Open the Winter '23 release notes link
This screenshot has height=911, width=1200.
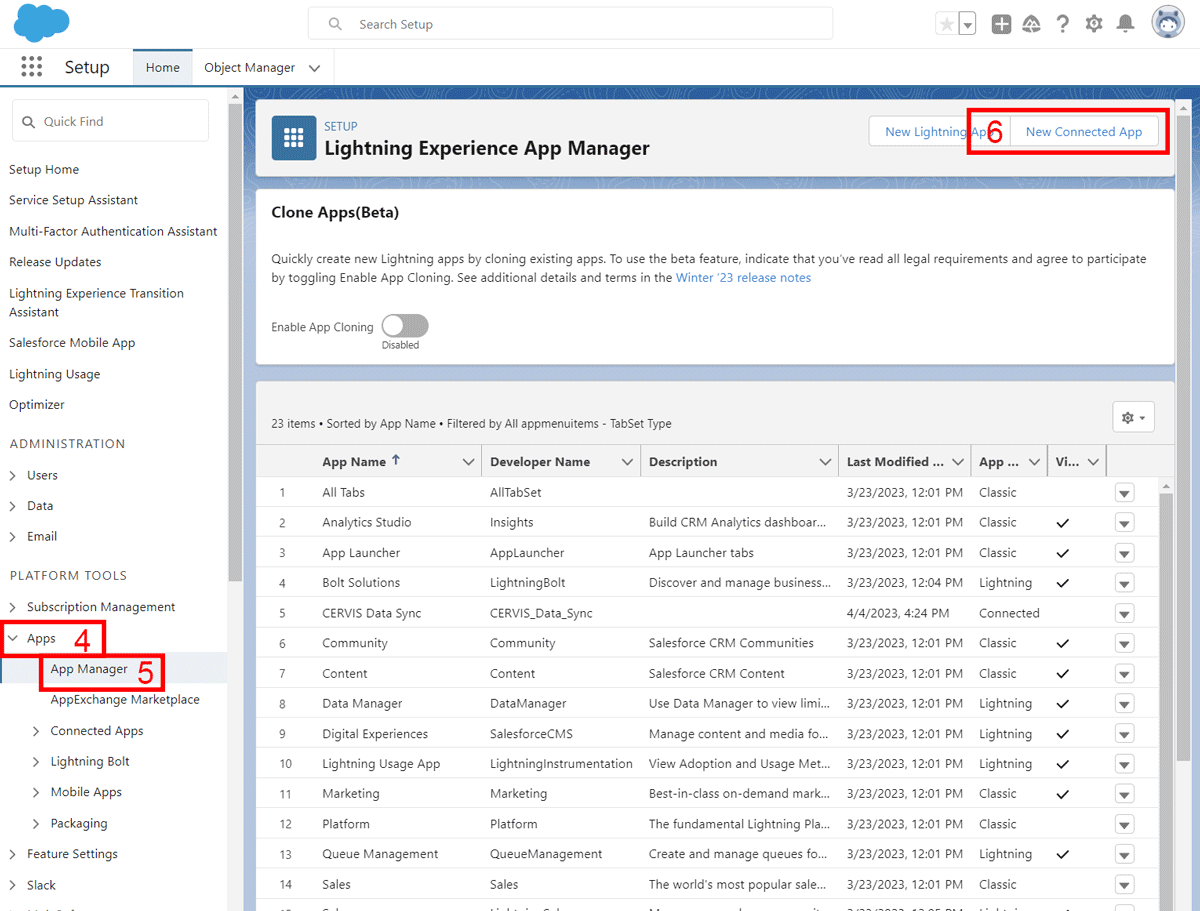pos(743,278)
